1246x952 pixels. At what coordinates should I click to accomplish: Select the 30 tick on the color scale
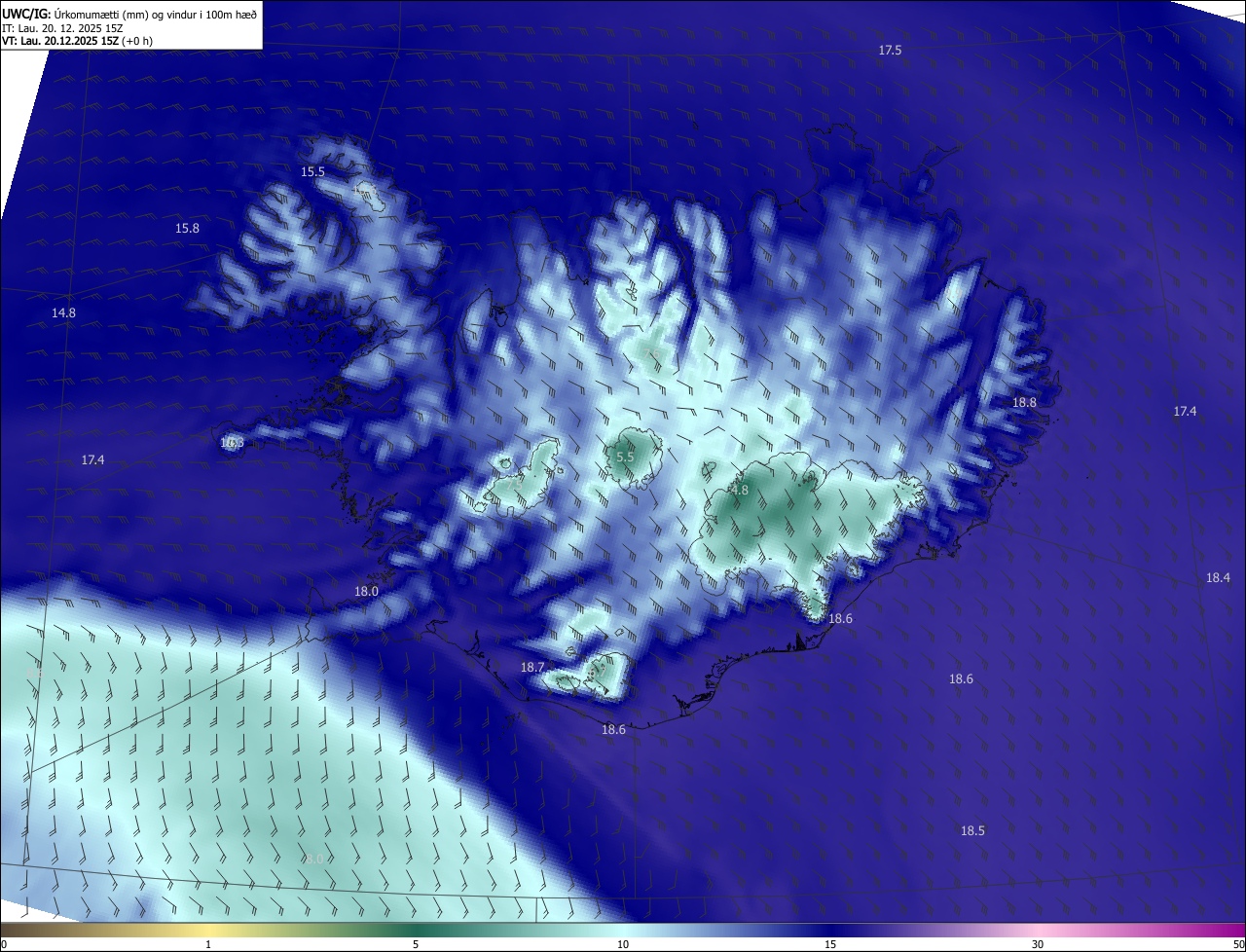[1038, 944]
